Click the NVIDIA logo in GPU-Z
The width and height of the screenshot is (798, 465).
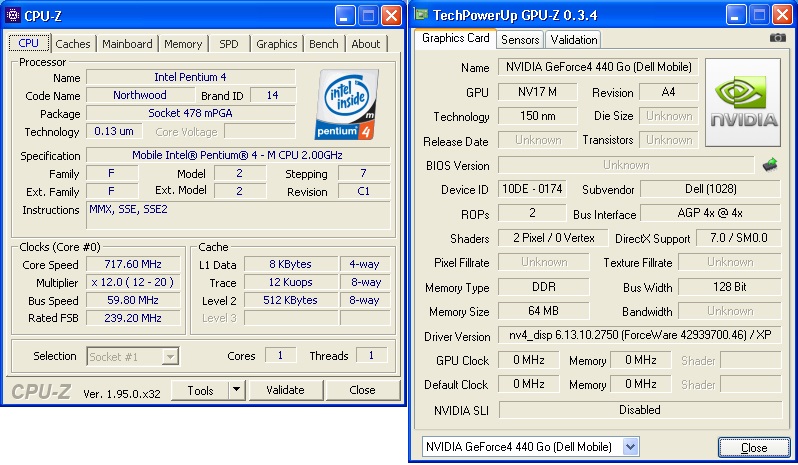tap(743, 102)
